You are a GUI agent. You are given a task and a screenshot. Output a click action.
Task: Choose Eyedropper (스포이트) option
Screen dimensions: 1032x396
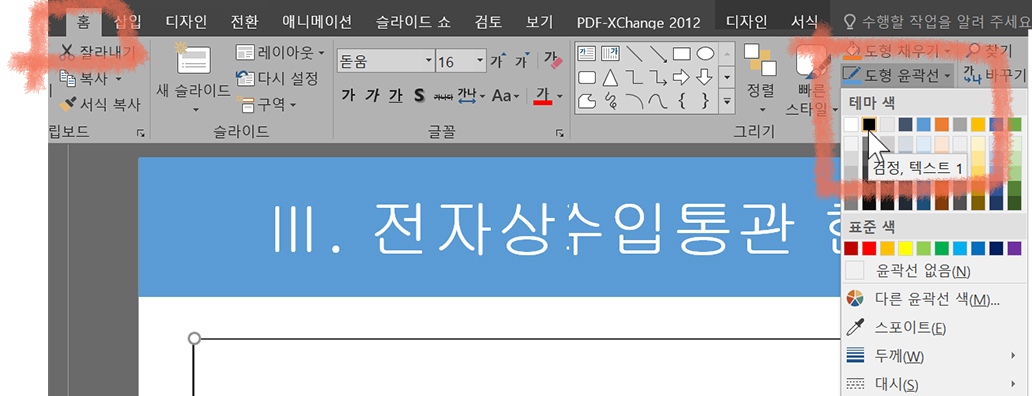(935, 328)
